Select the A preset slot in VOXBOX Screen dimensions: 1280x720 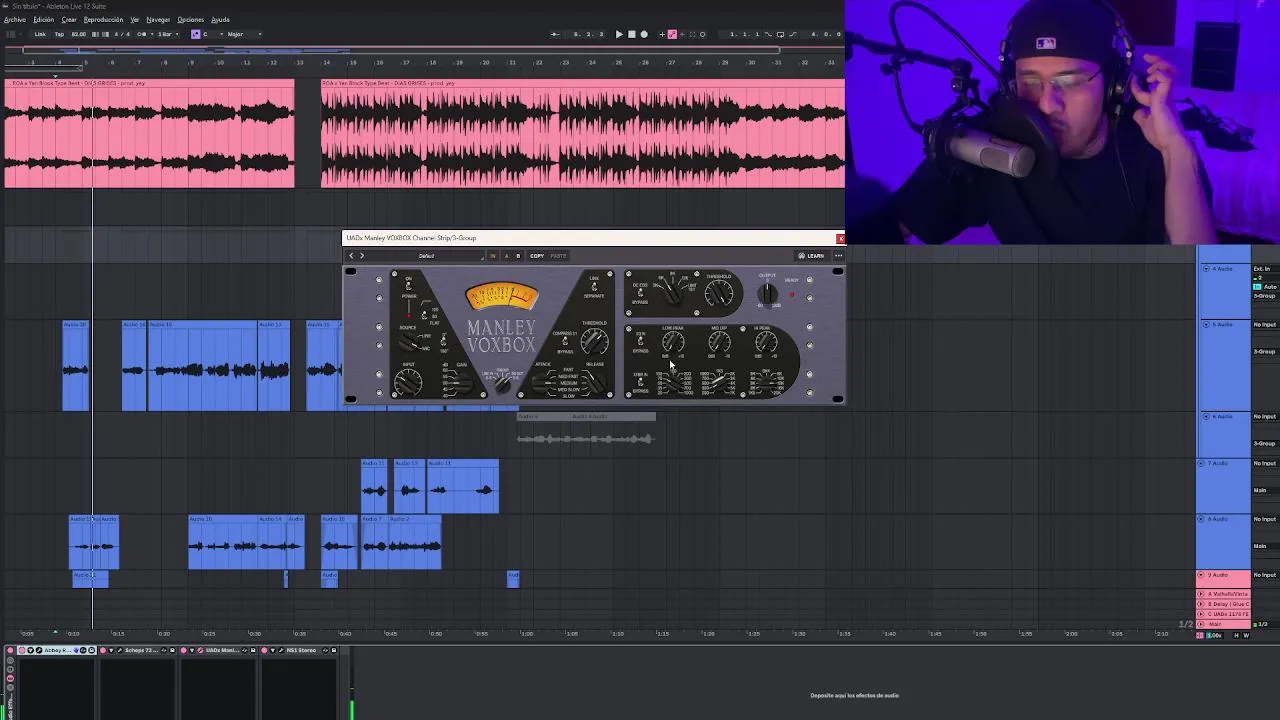pos(506,256)
